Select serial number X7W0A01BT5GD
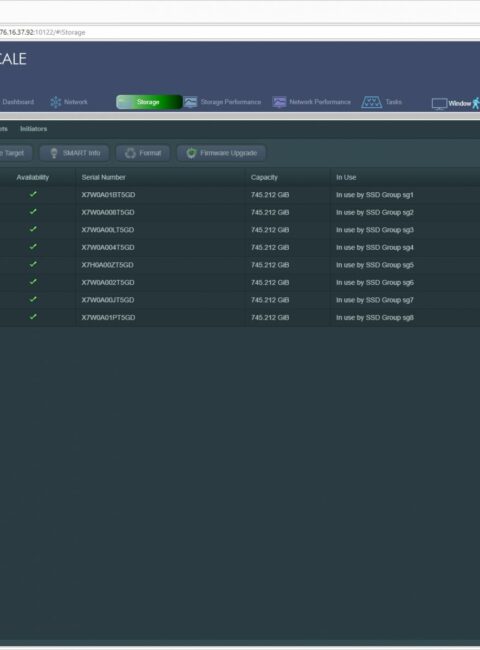This screenshot has width=480, height=650. 108,195
